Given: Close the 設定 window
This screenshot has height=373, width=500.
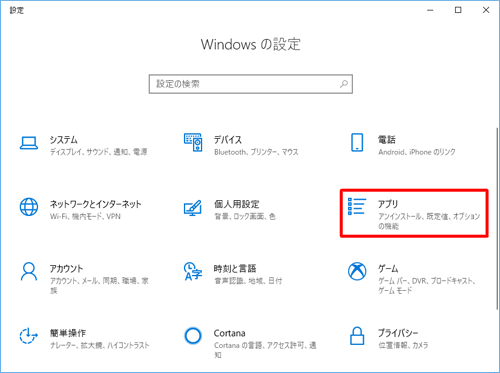Looking at the screenshot, I should 486,10.
